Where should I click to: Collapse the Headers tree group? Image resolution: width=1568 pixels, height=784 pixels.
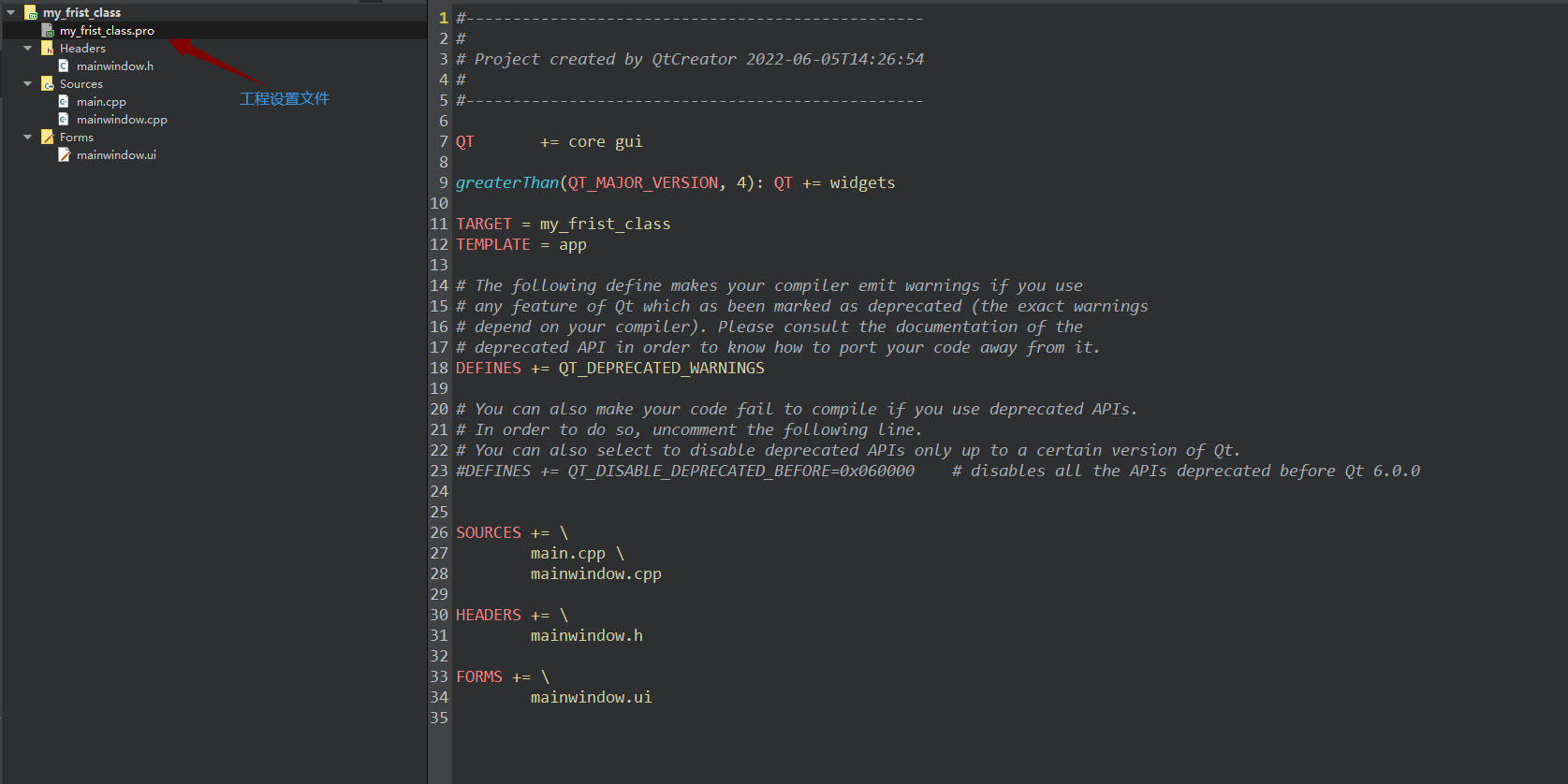(28, 49)
